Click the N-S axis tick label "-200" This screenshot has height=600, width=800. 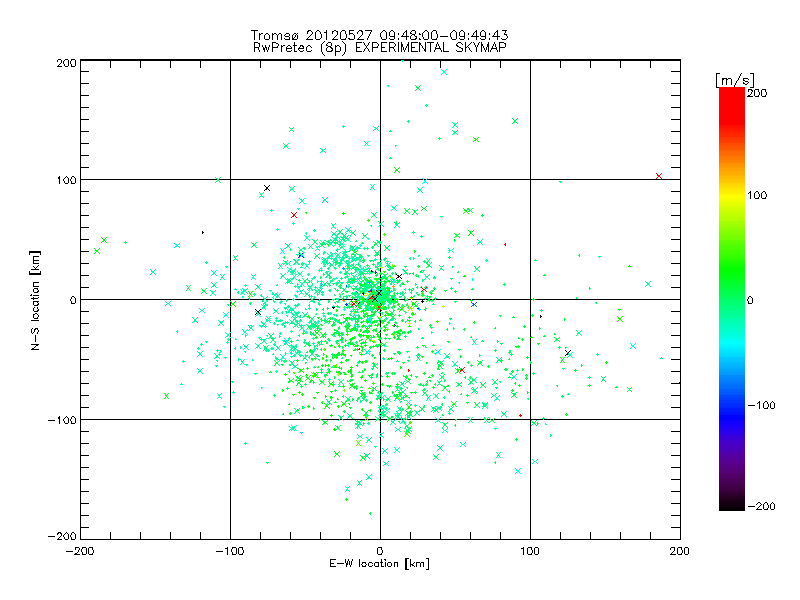click(x=62, y=536)
